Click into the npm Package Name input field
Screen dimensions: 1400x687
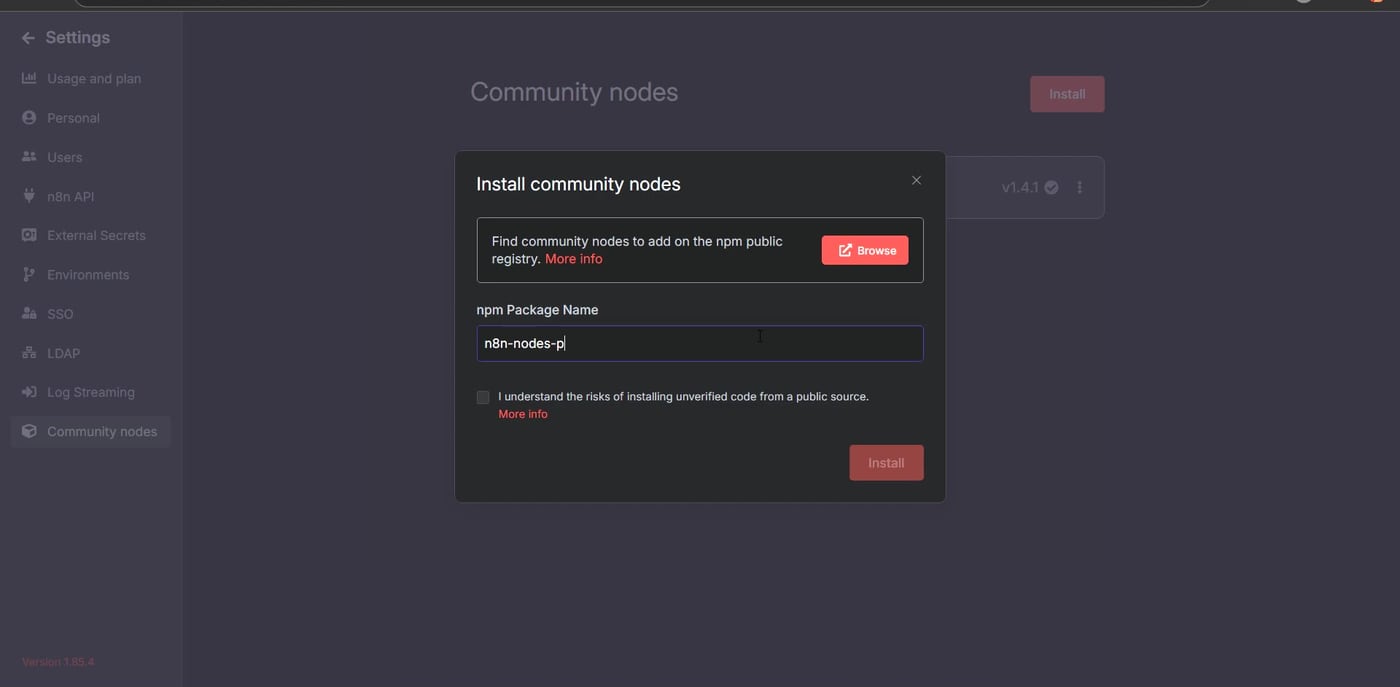point(700,343)
